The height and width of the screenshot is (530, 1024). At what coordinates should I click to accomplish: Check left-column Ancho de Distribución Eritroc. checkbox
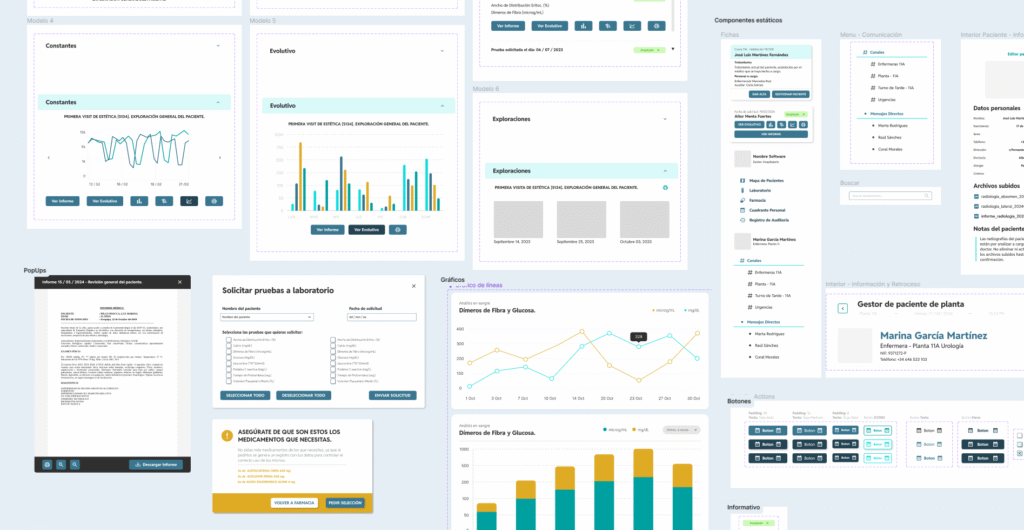229,340
